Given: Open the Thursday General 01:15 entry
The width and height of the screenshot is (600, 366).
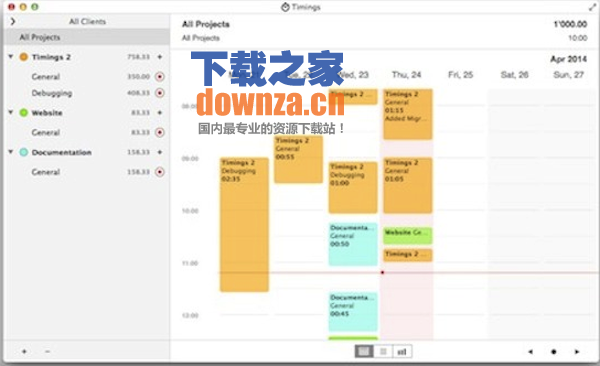Looking at the screenshot, I should (408, 114).
